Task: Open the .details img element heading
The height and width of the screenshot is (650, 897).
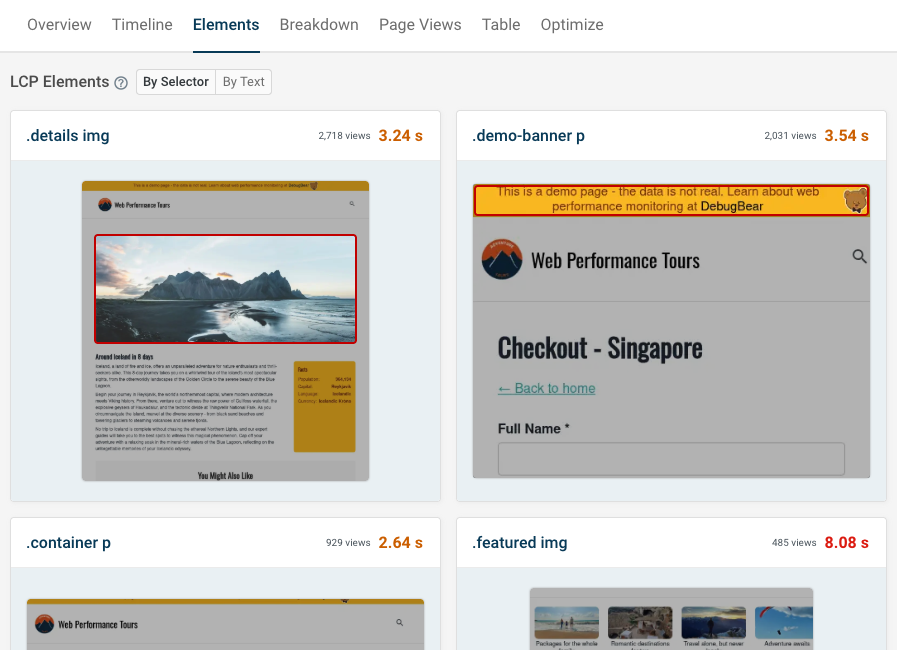Action: (x=68, y=136)
